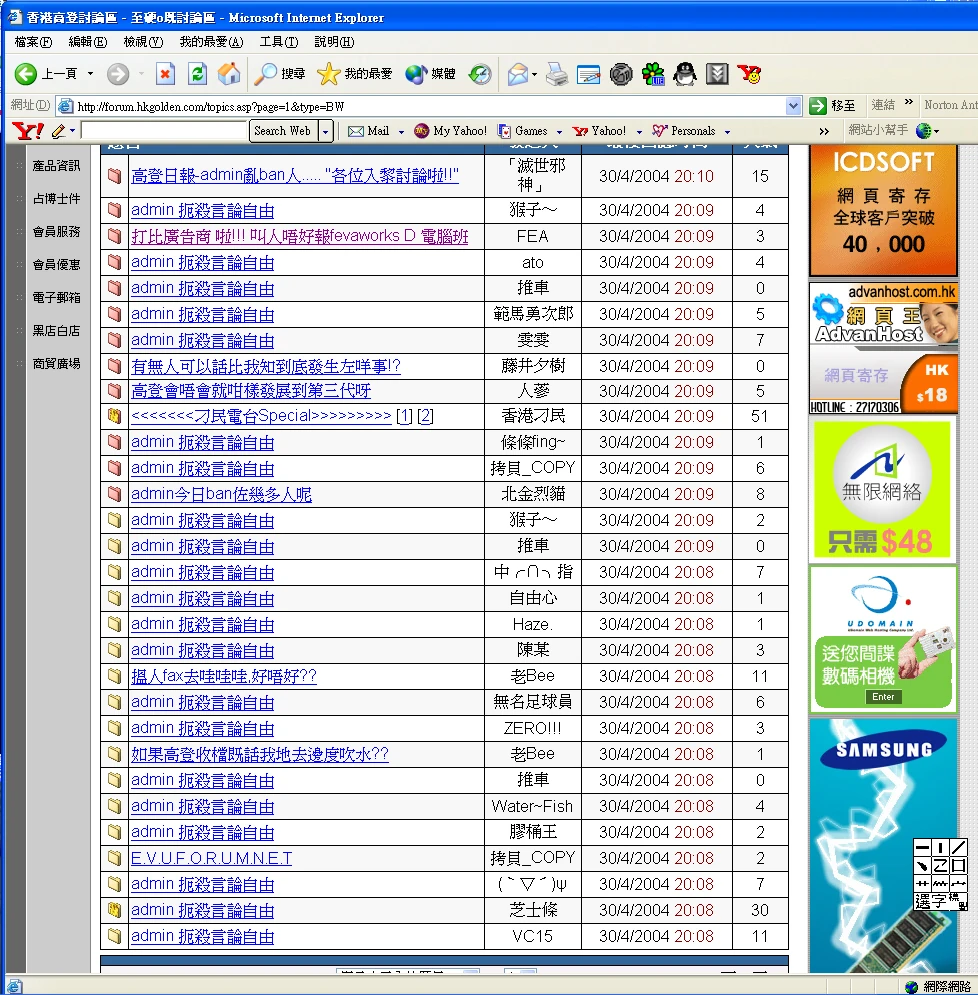Image resolution: width=978 pixels, height=995 pixels.
Task: Expand the 連結 links bar chevron
Action: [909, 102]
